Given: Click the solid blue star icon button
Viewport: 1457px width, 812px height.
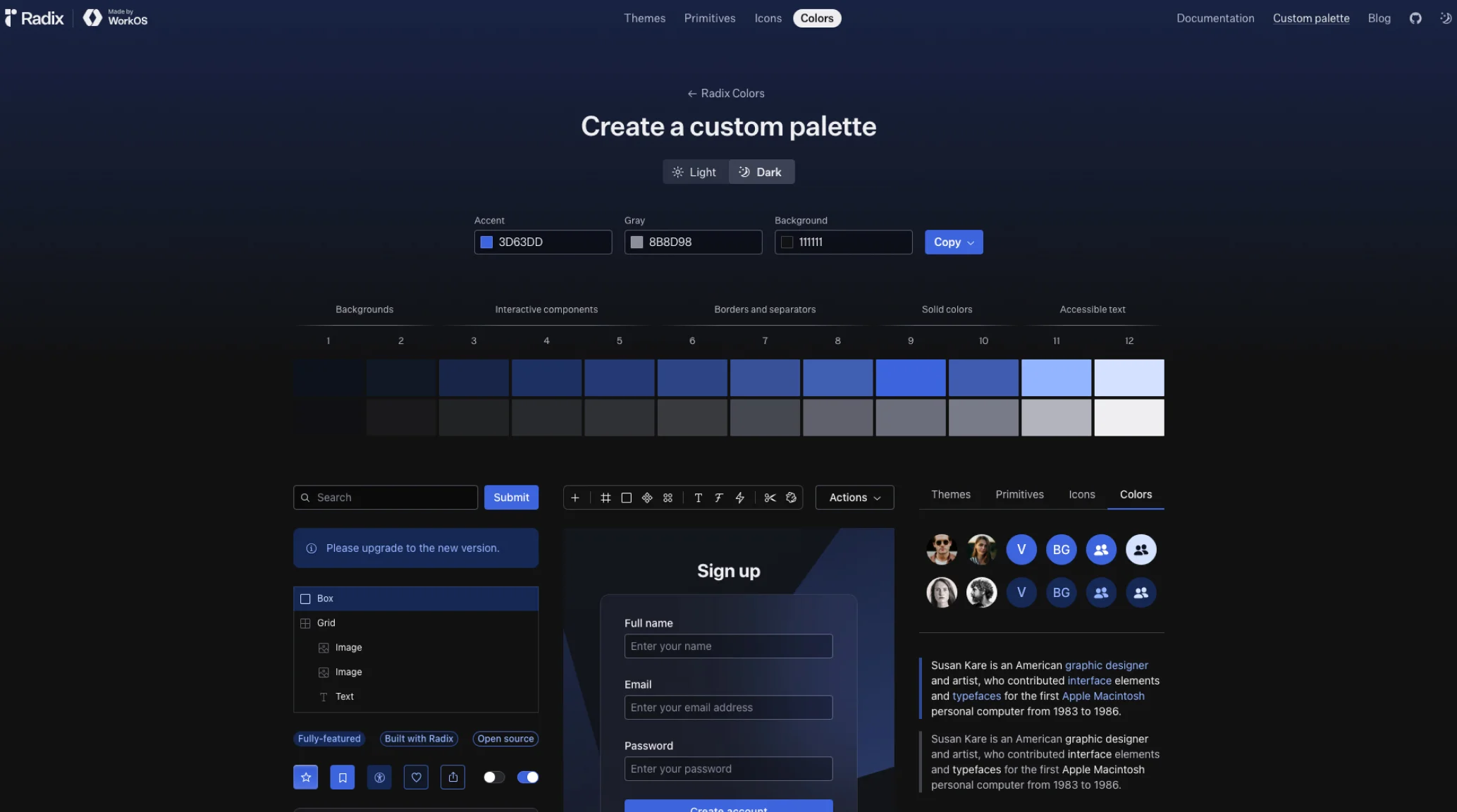Looking at the screenshot, I should tap(306, 777).
